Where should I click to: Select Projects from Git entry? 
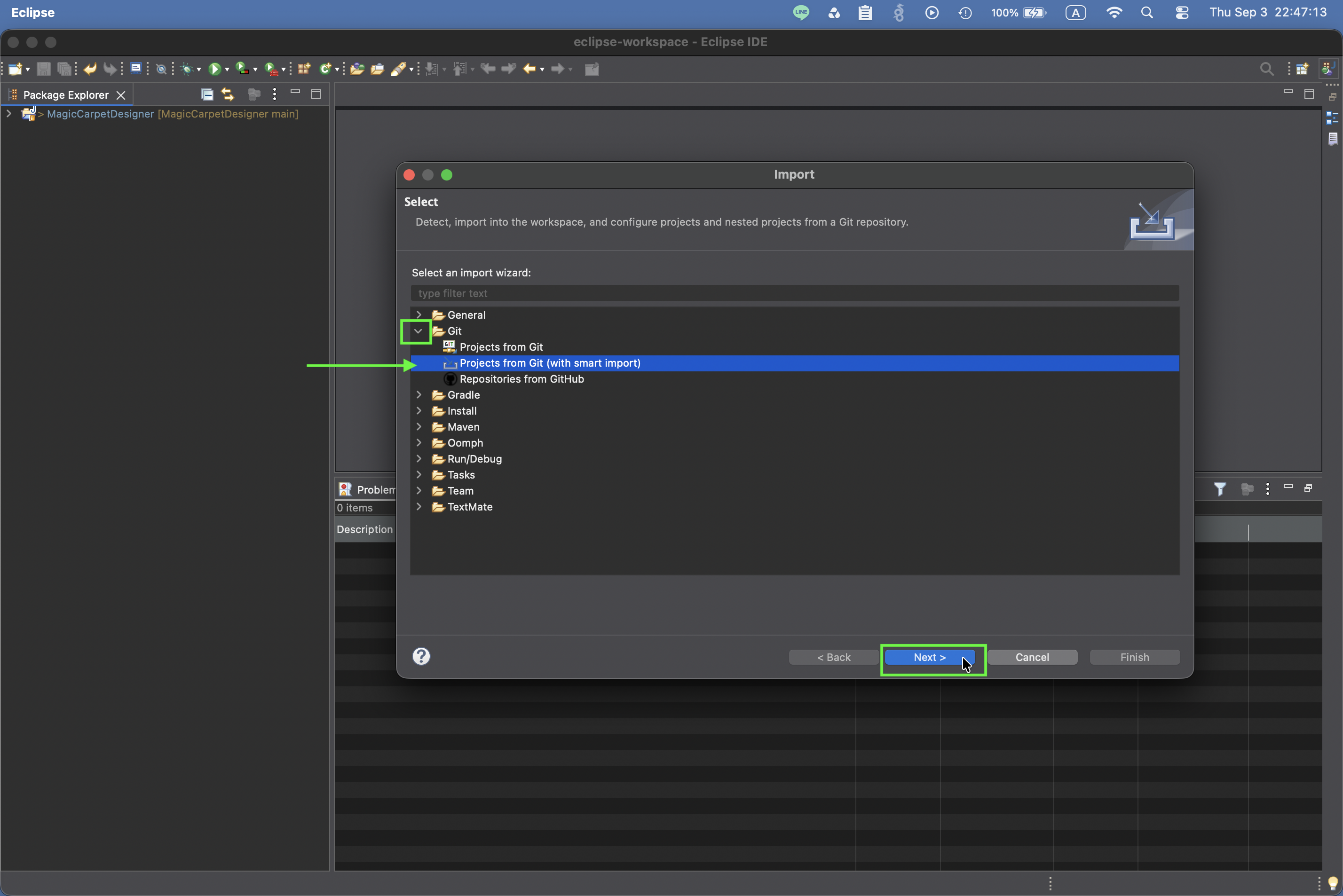pos(501,347)
